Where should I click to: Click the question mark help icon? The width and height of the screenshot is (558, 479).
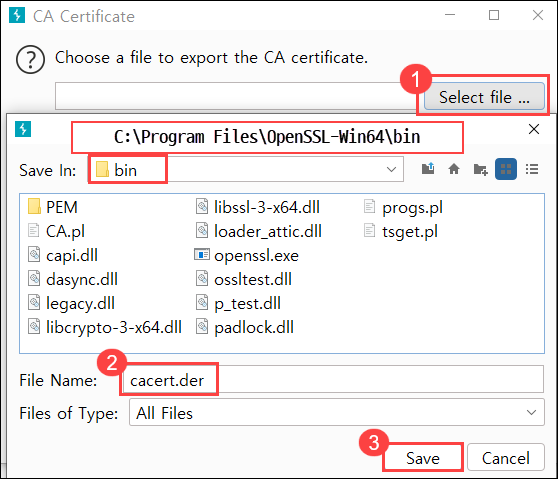pos(30,59)
